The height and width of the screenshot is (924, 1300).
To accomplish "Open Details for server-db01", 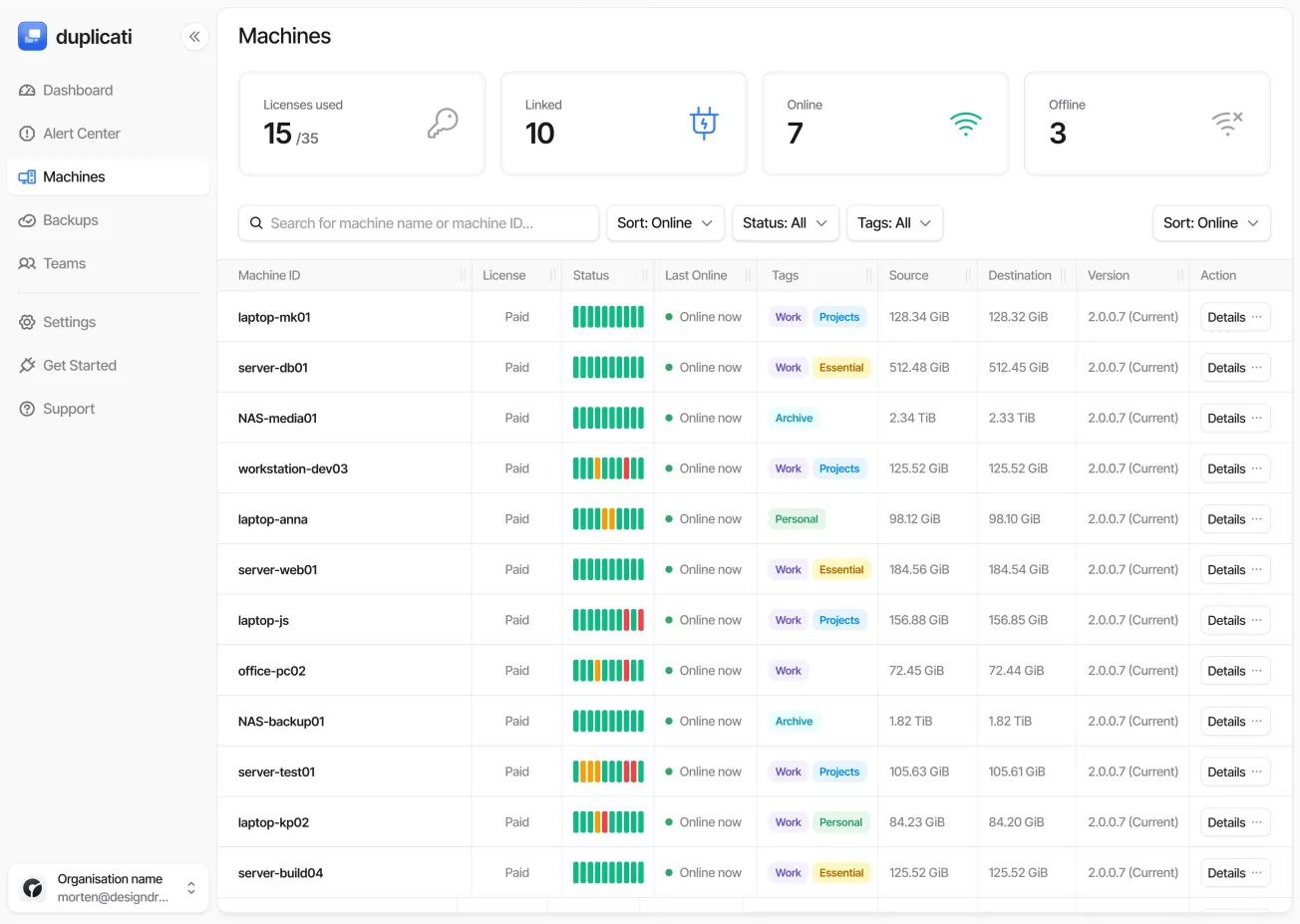I will [1228, 367].
